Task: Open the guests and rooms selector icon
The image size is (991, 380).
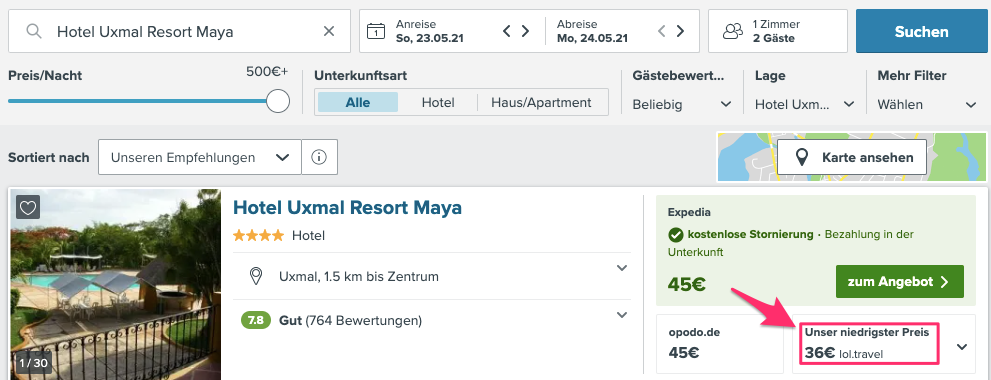Action: click(733, 31)
